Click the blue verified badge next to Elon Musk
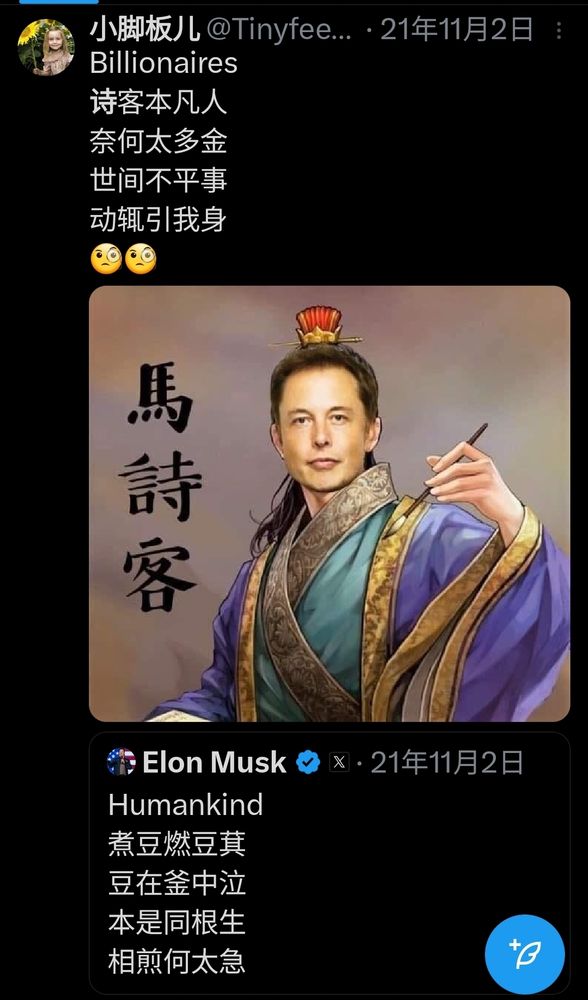 pyautogui.click(x=308, y=762)
